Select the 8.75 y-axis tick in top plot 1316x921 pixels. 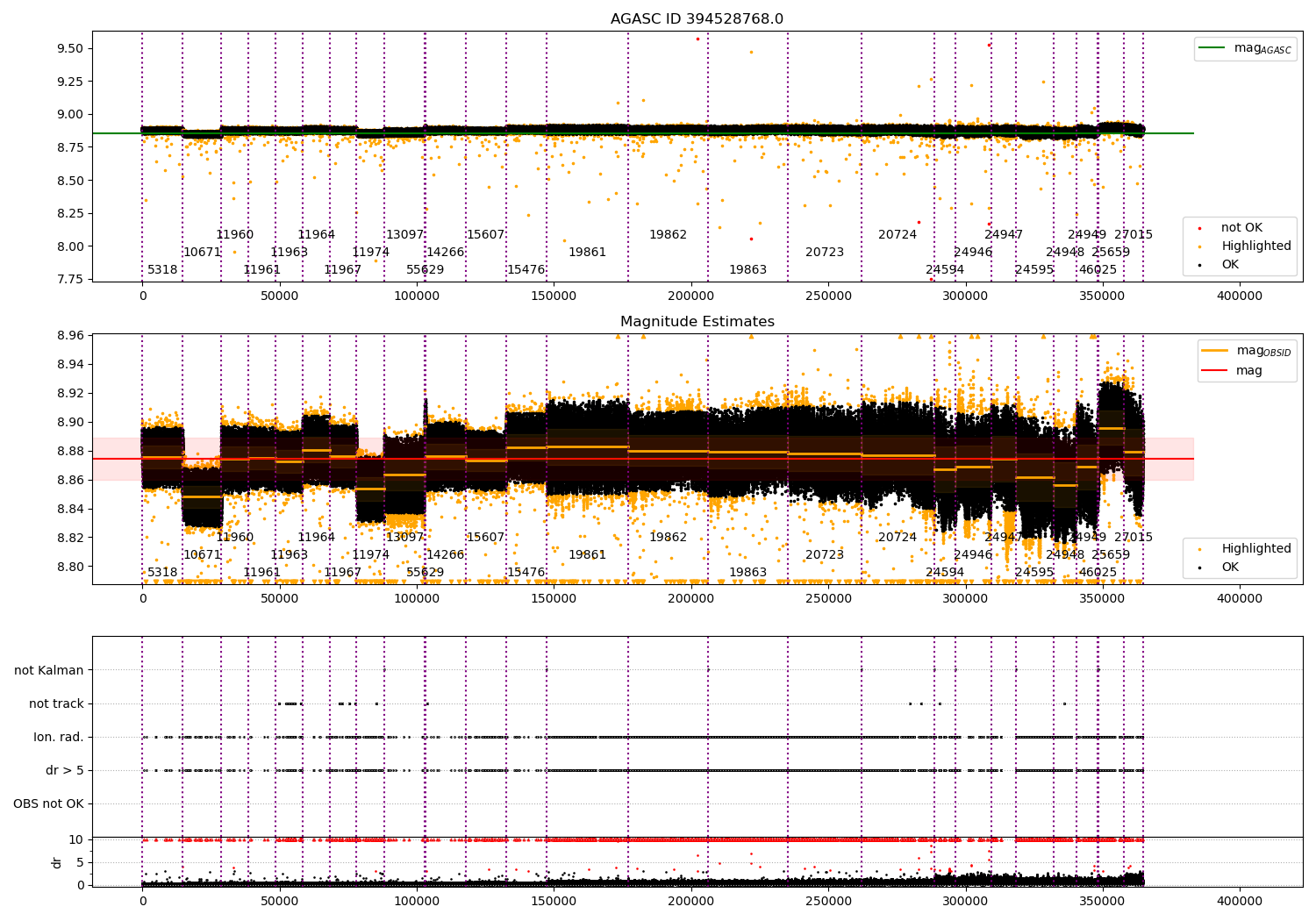70,147
